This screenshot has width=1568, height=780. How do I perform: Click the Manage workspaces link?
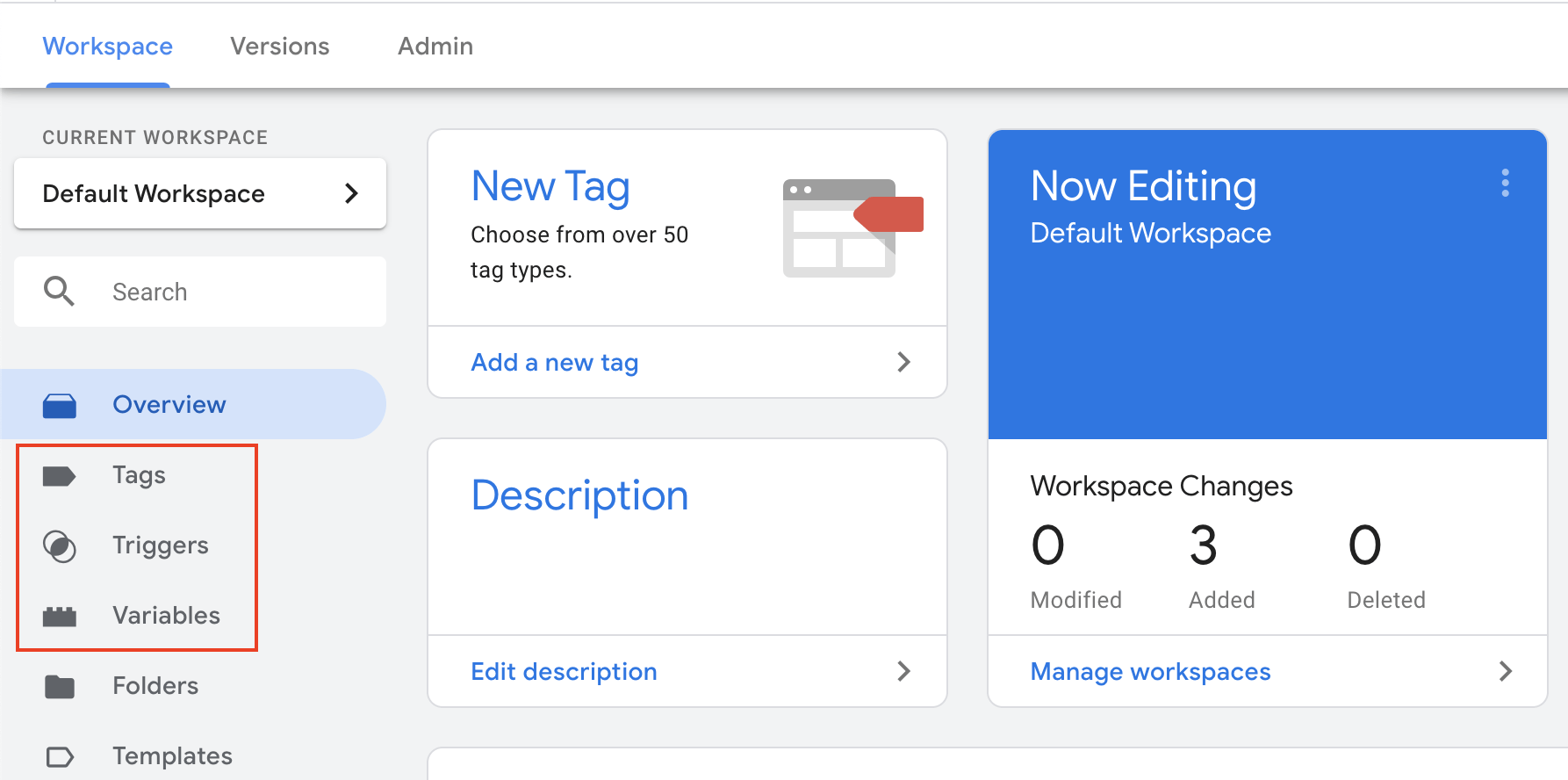(x=1150, y=671)
